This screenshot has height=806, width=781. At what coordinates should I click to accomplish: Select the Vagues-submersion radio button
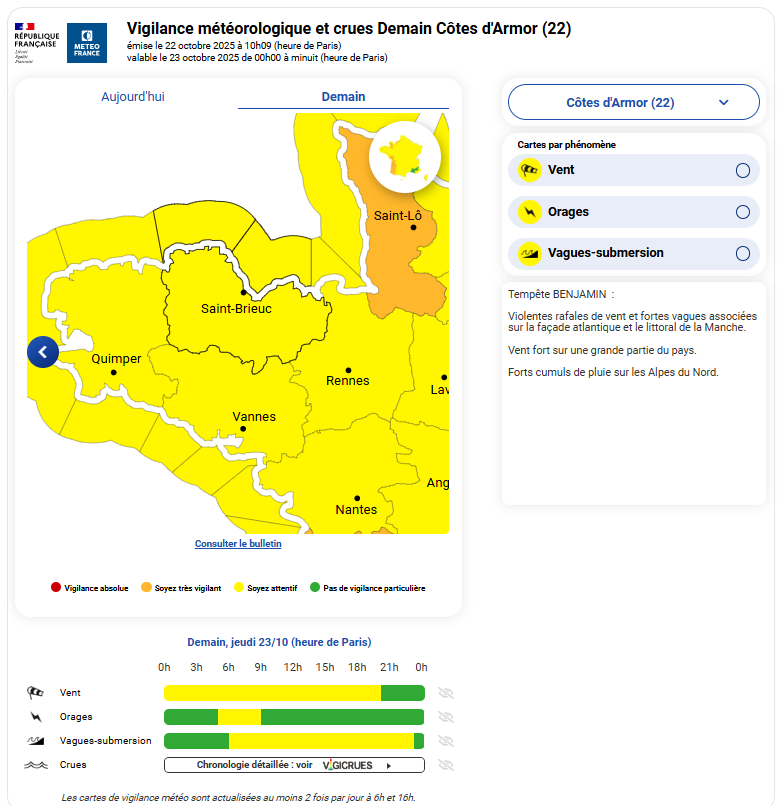click(x=742, y=254)
